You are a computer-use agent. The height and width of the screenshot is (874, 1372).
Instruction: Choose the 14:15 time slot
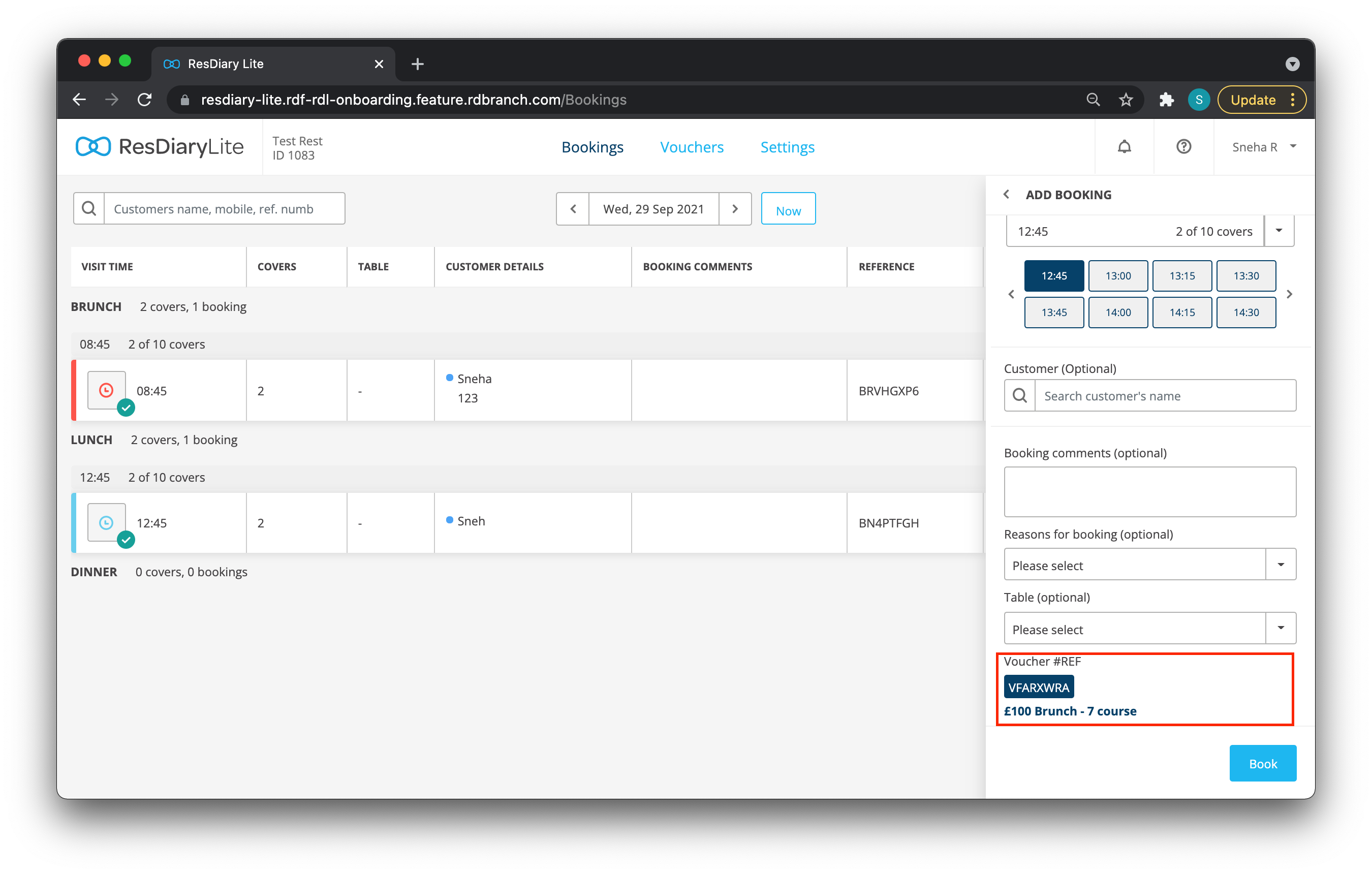(1181, 312)
